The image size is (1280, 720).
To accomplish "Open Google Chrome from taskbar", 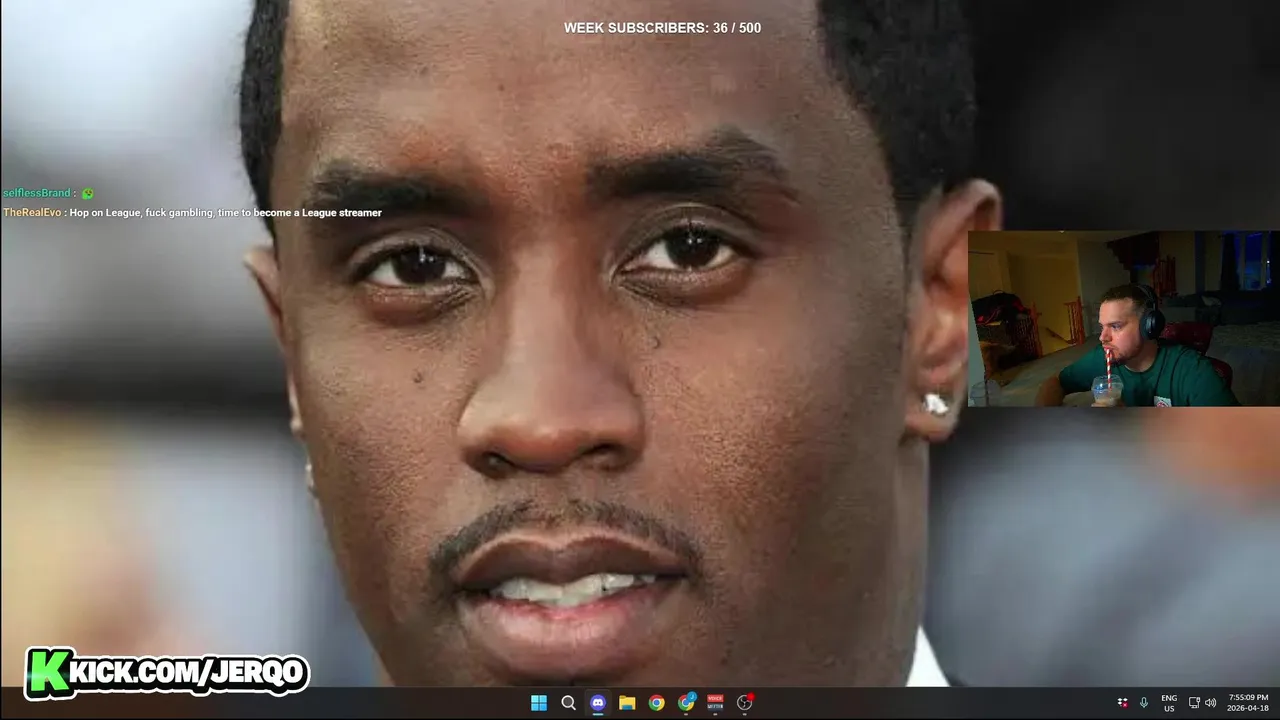I will pyautogui.click(x=656, y=703).
